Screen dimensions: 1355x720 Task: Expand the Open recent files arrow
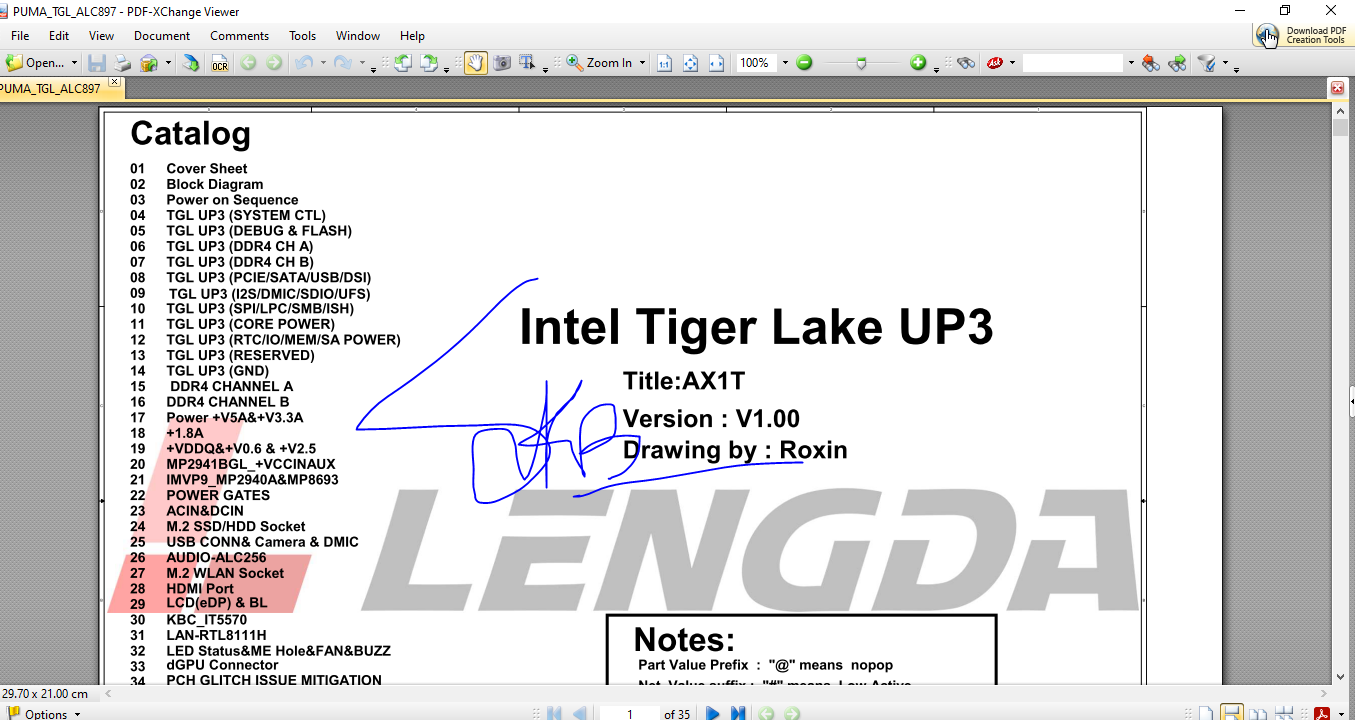point(74,63)
